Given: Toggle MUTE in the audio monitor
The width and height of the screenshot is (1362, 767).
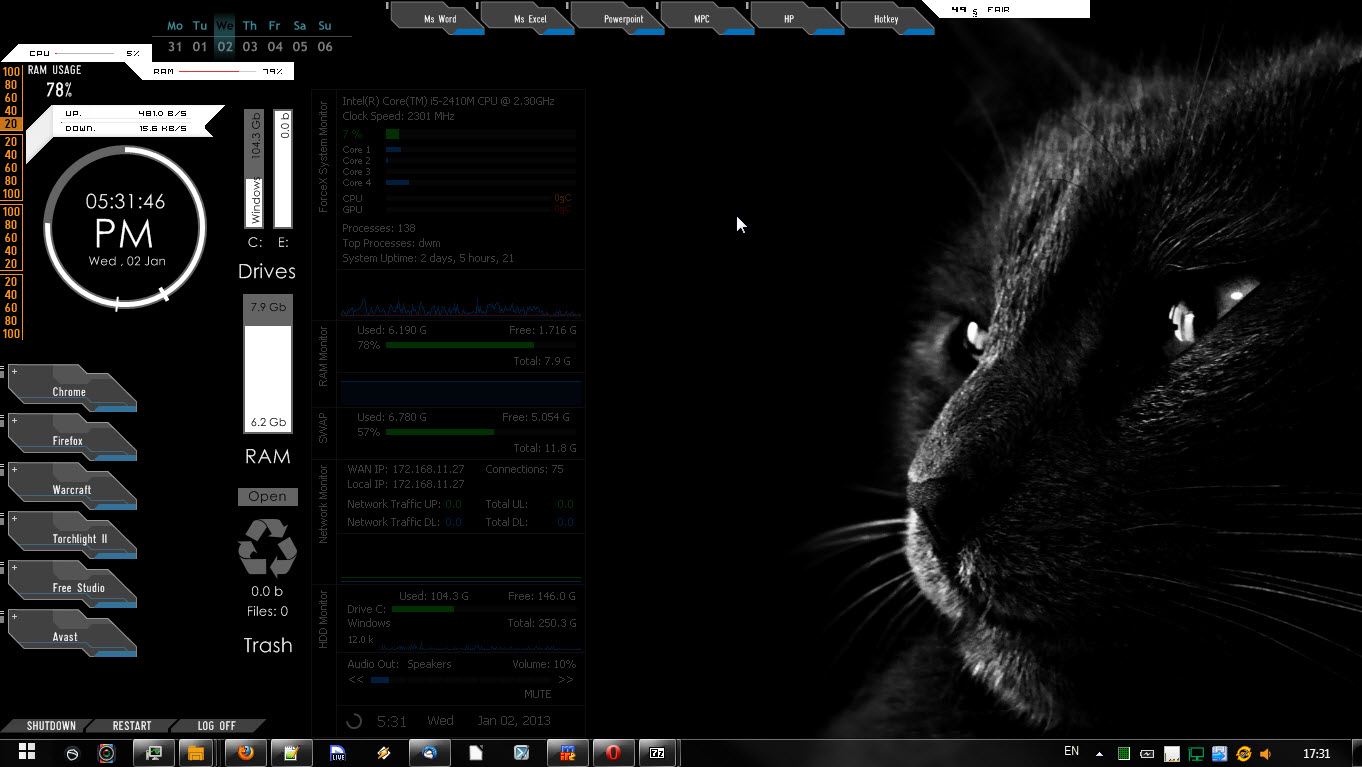Looking at the screenshot, I should [x=537, y=694].
